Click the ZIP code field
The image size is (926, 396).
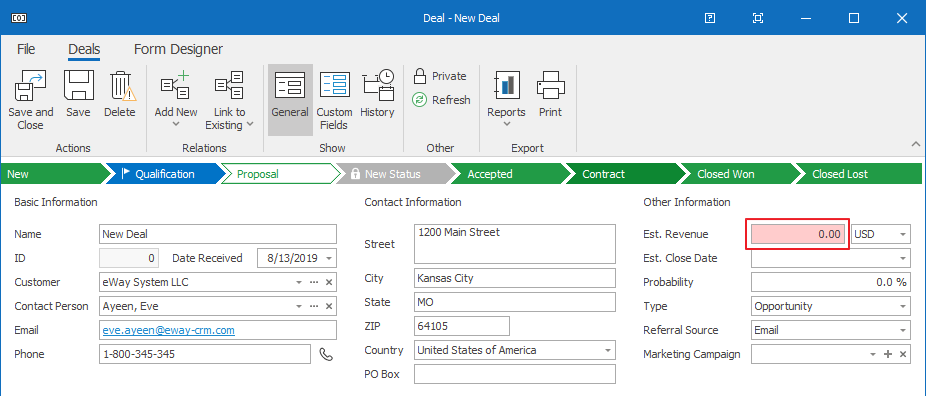(462, 326)
